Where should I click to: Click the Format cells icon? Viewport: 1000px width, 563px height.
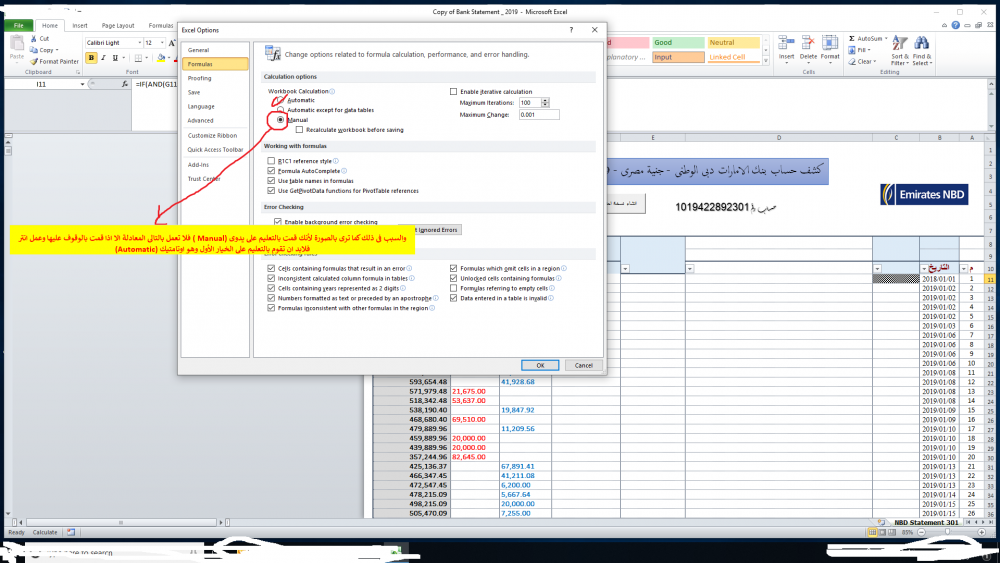pyautogui.click(x=830, y=43)
